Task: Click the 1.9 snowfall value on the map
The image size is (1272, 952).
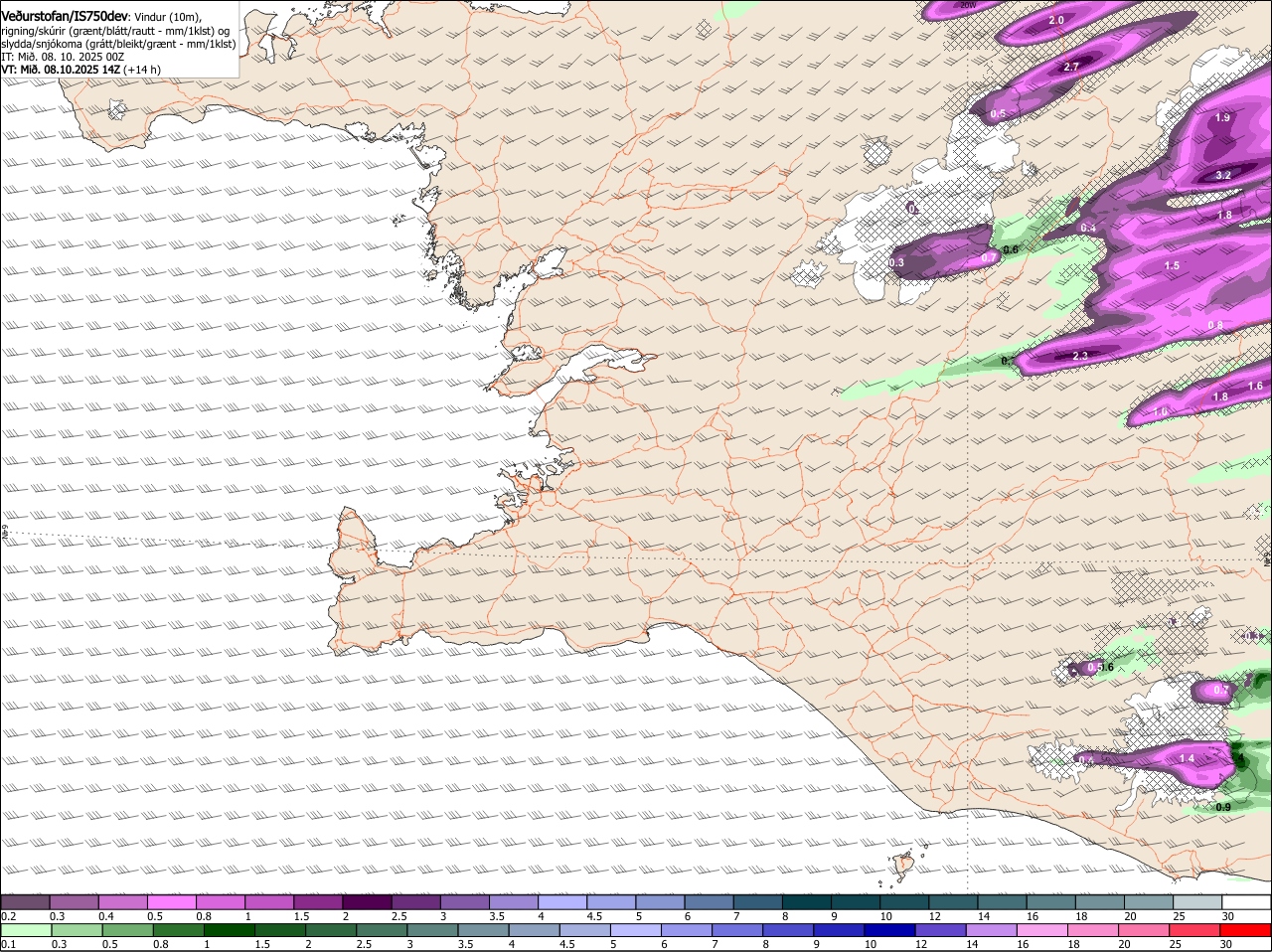Action: click(x=1222, y=117)
